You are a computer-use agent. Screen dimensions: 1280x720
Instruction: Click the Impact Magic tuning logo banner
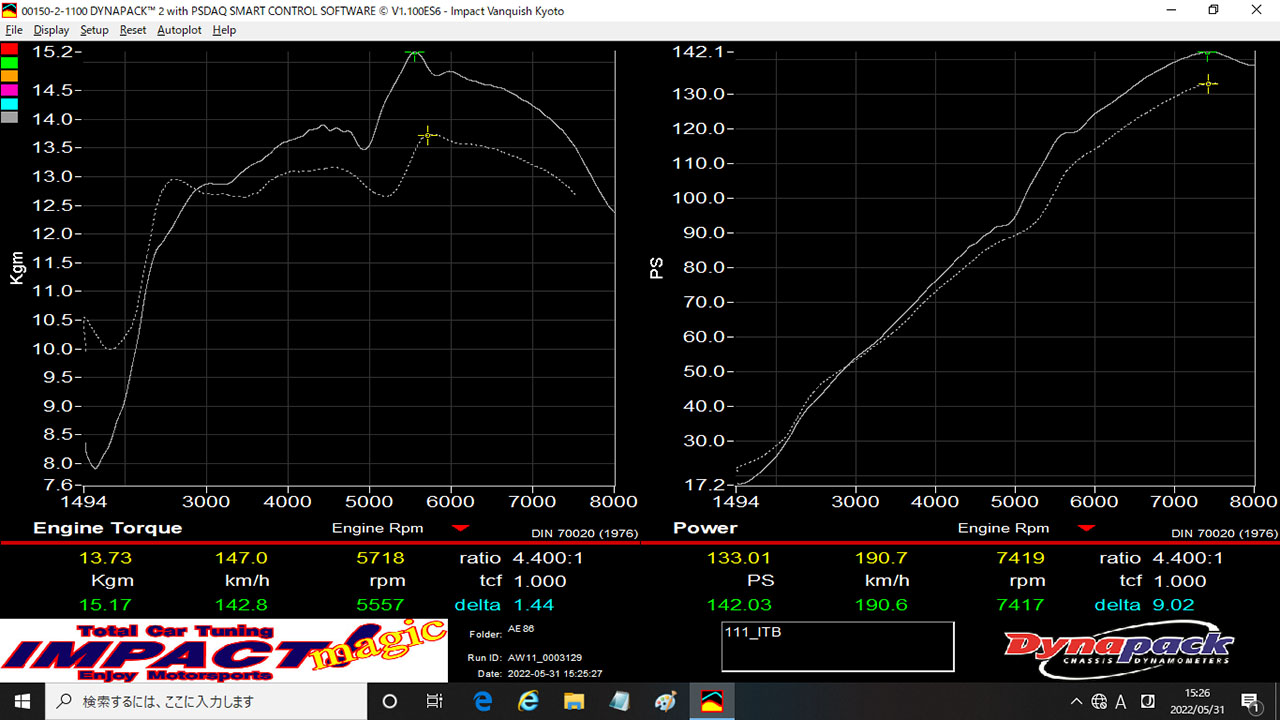click(224, 650)
